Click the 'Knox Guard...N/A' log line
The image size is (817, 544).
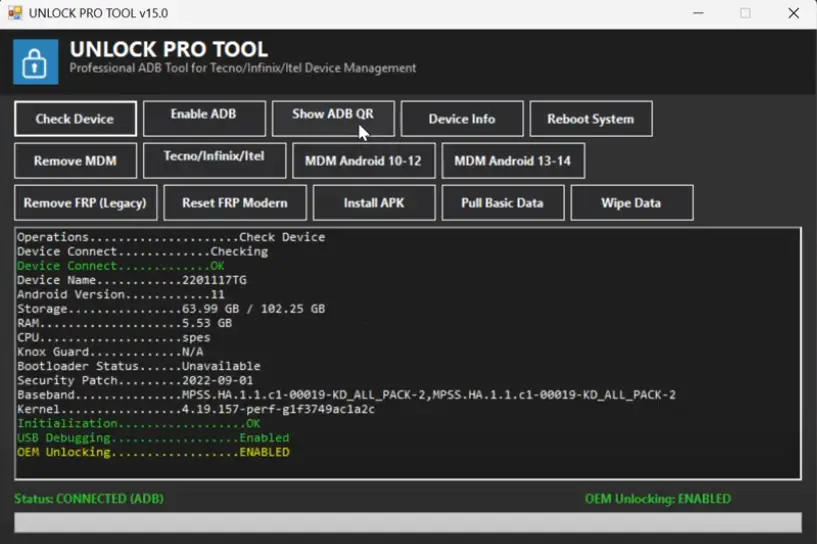110,352
